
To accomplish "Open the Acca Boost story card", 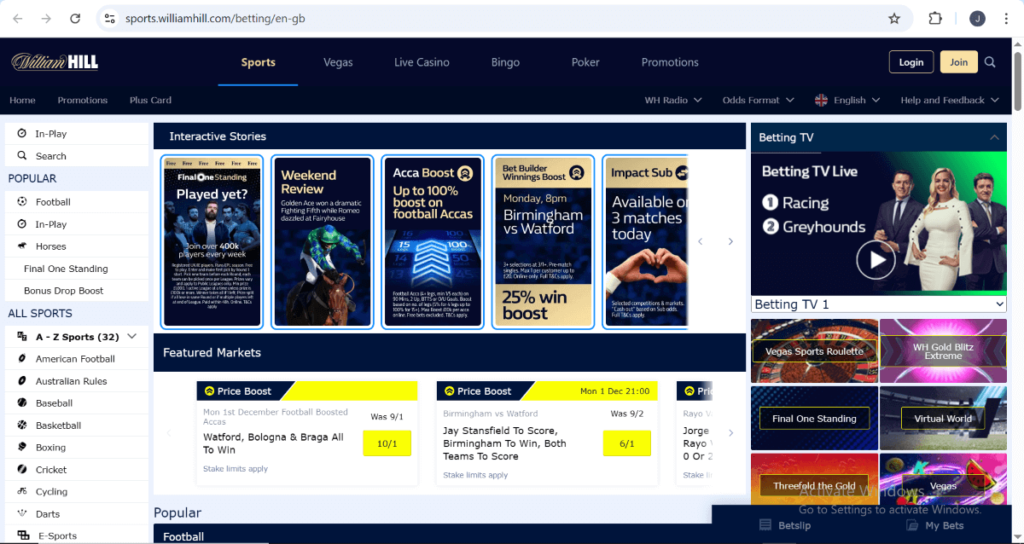I will point(432,242).
